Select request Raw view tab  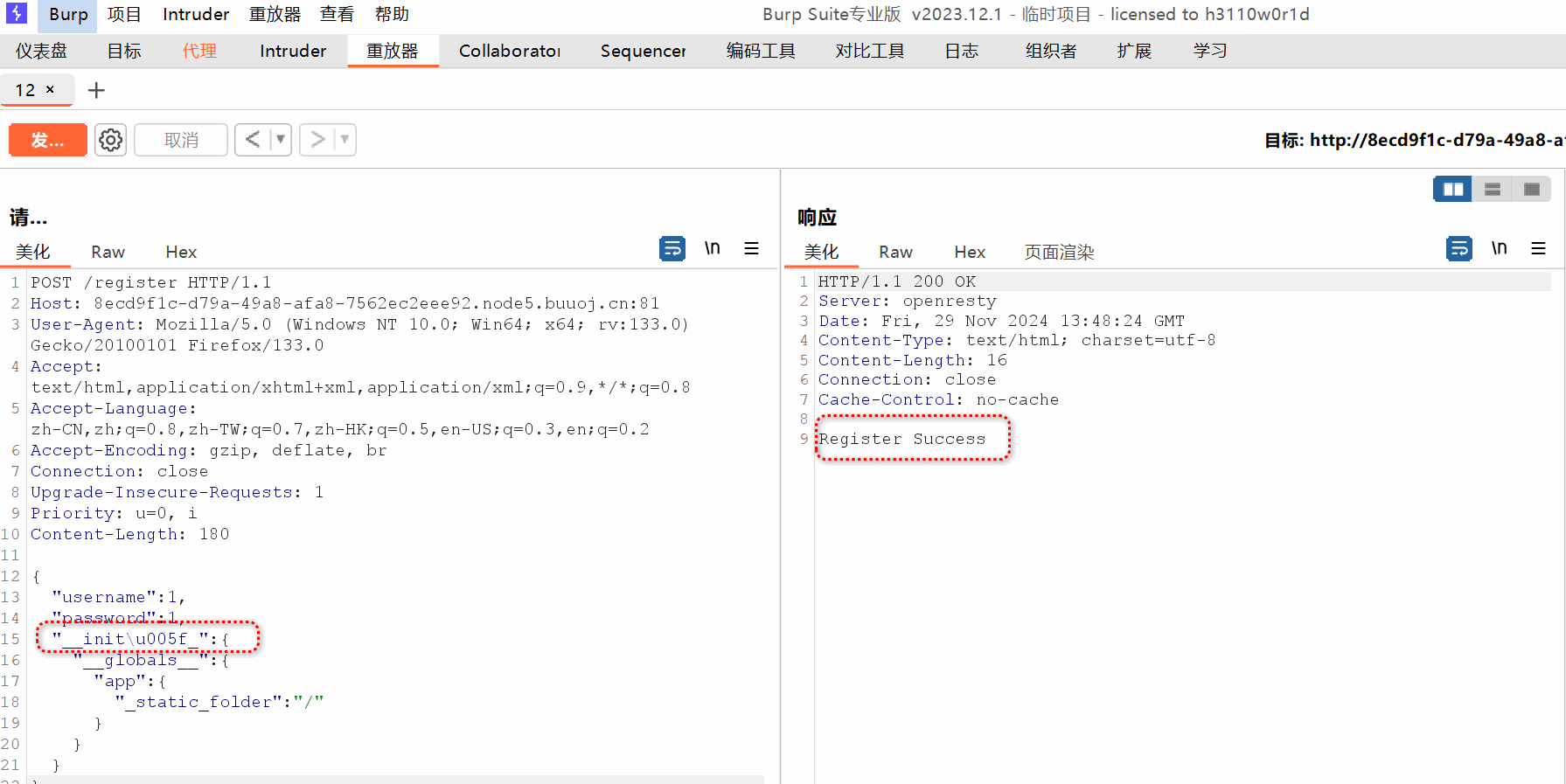click(108, 252)
